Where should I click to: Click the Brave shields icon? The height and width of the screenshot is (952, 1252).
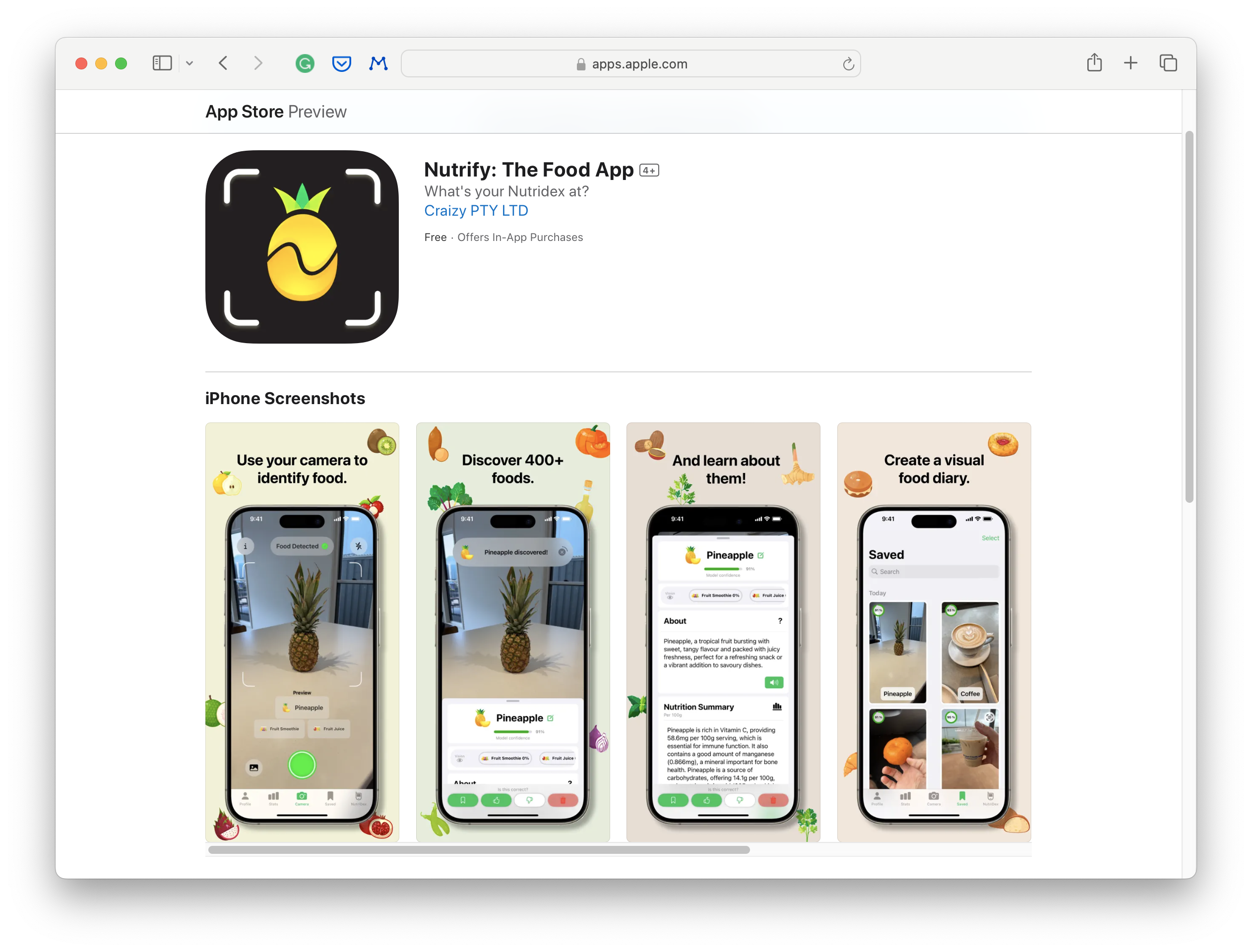point(340,63)
